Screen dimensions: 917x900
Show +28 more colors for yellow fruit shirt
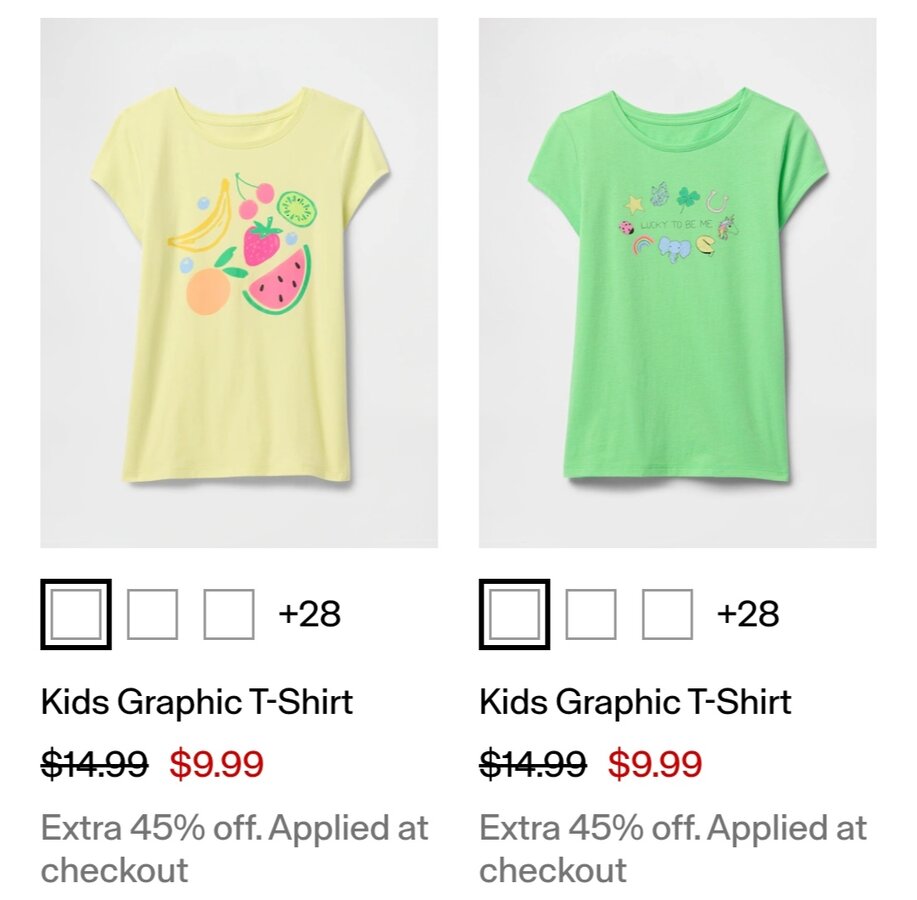tap(309, 614)
